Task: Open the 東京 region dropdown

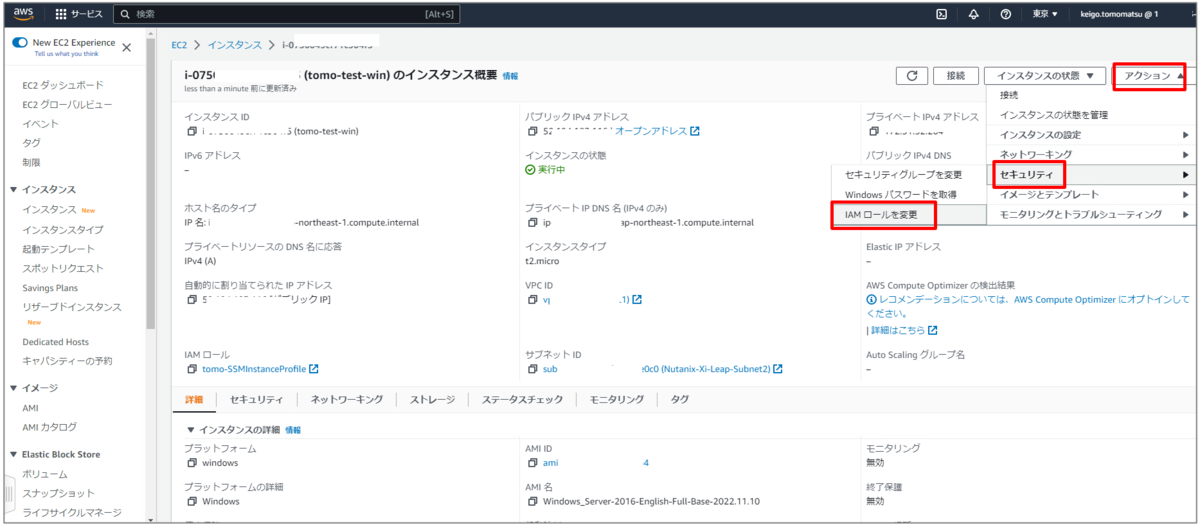Action: pos(1044,14)
